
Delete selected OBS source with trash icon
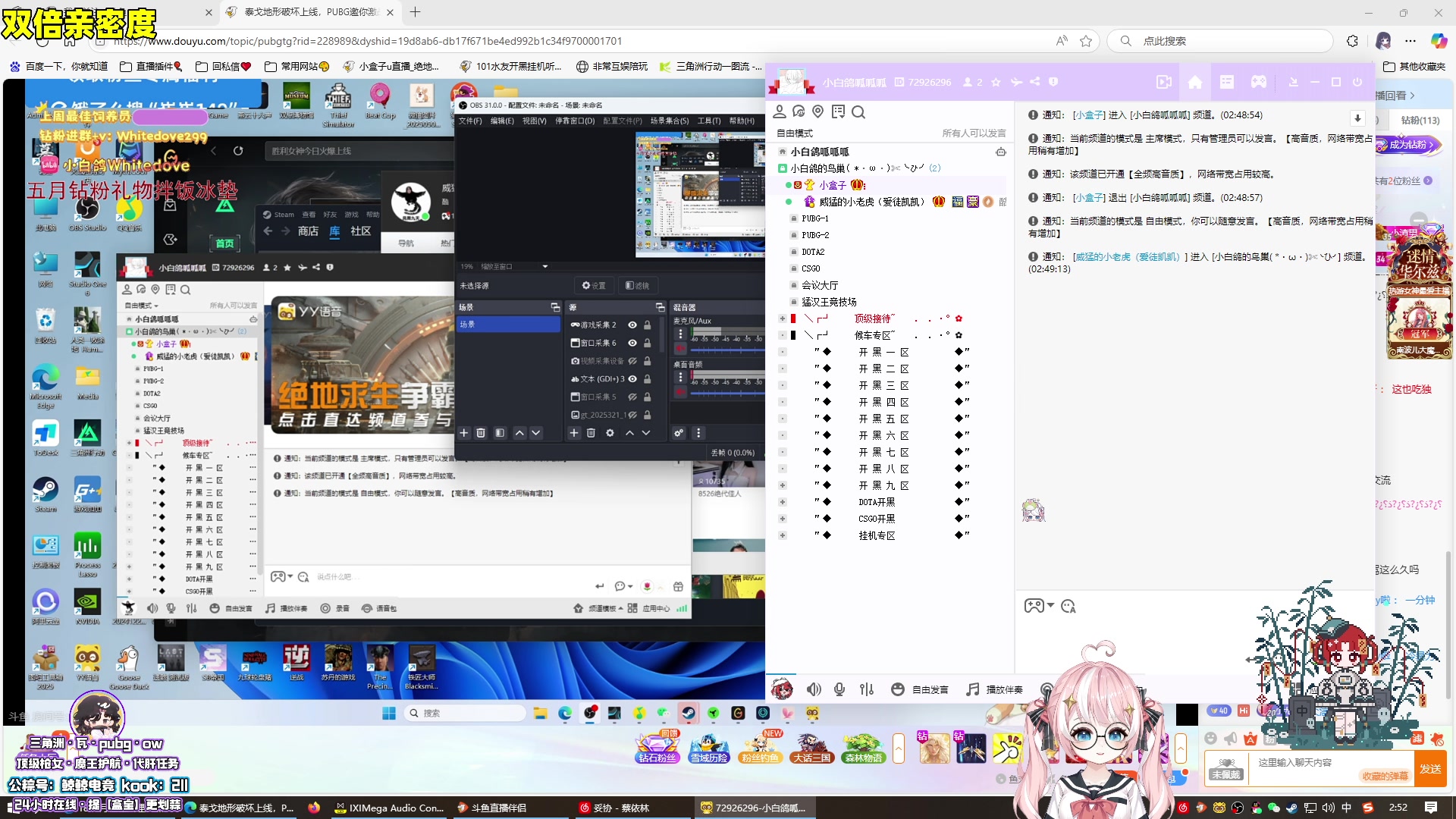[591, 433]
